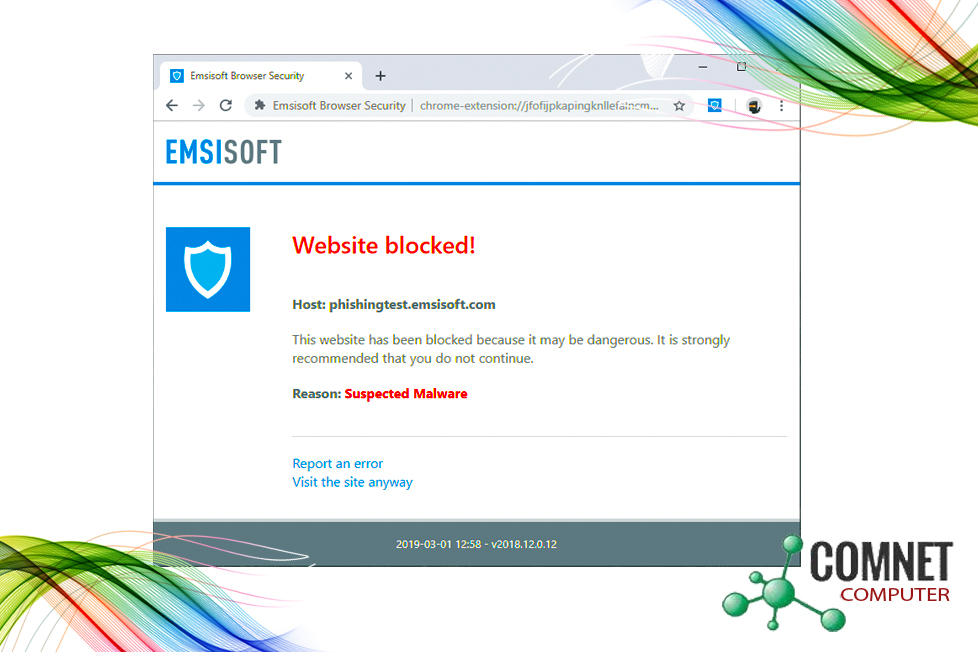The height and width of the screenshot is (652, 978).
Task: Click the forward navigation arrow
Action: 199,105
